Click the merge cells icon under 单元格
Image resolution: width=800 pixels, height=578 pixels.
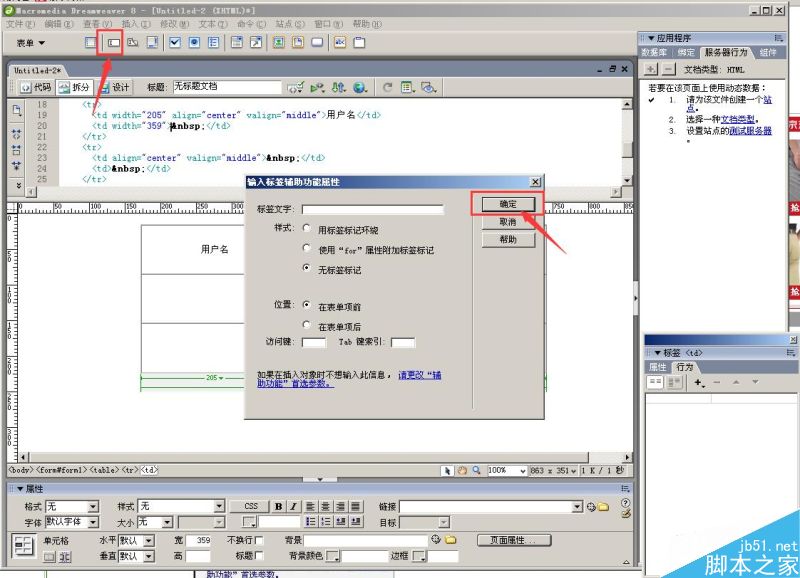coord(49,557)
